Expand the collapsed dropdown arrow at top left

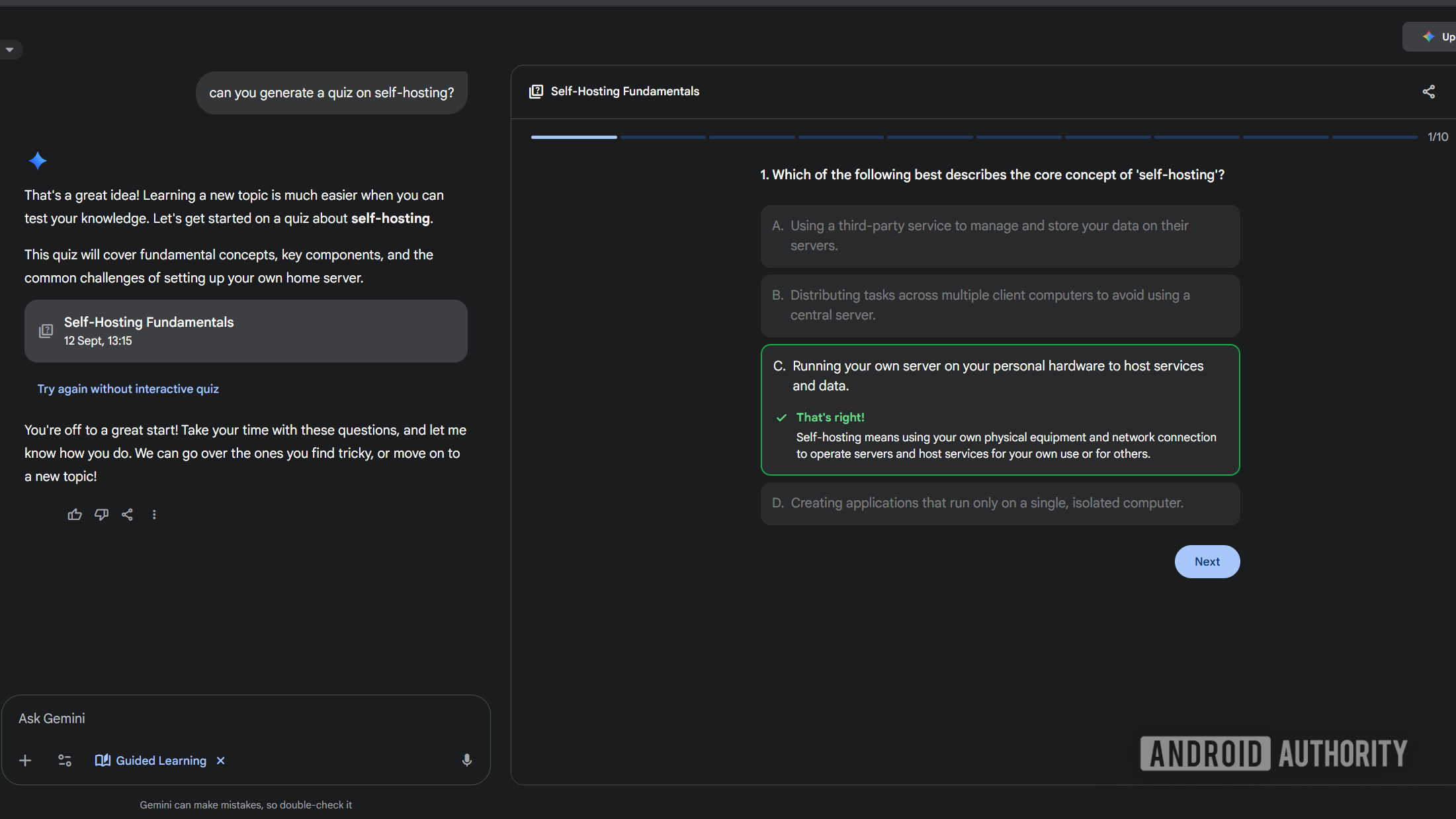click(x=10, y=50)
